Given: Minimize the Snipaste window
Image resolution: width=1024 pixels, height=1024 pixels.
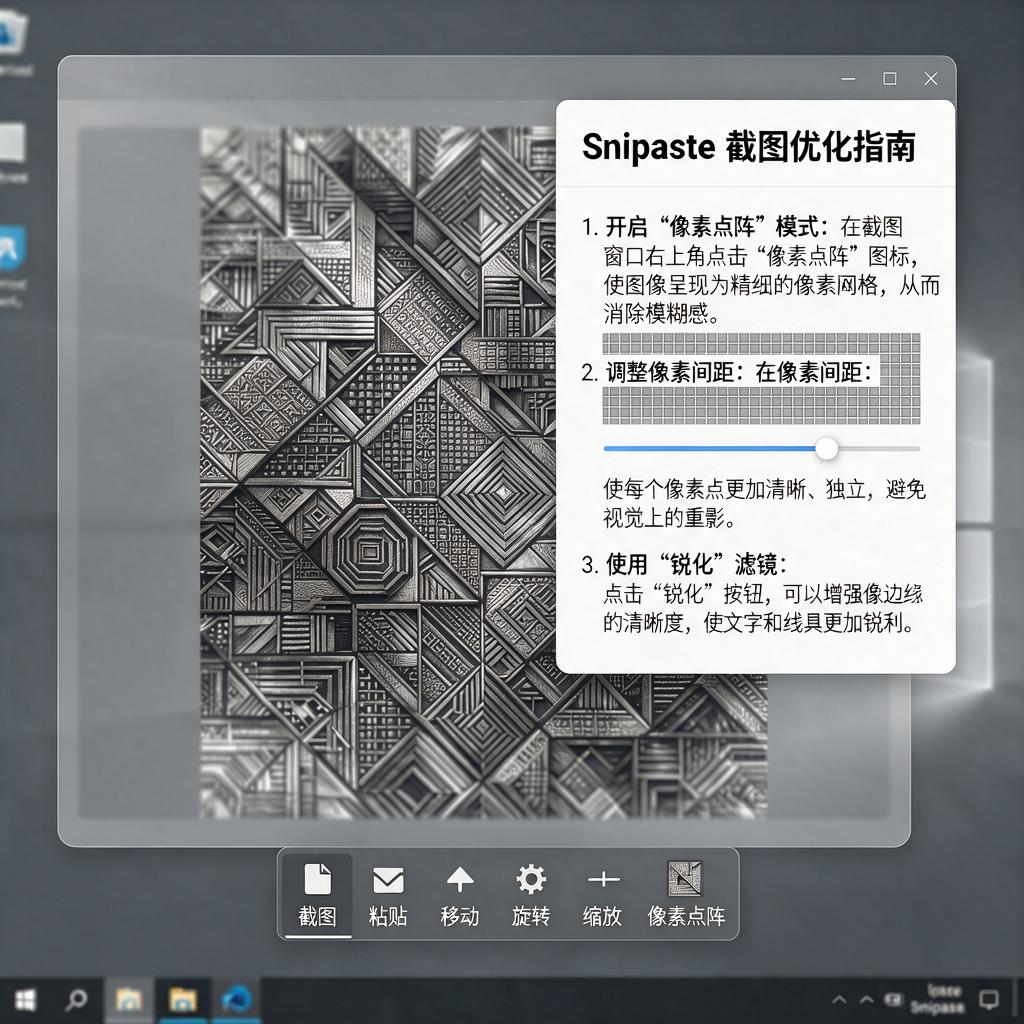Looking at the screenshot, I should click(x=848, y=78).
